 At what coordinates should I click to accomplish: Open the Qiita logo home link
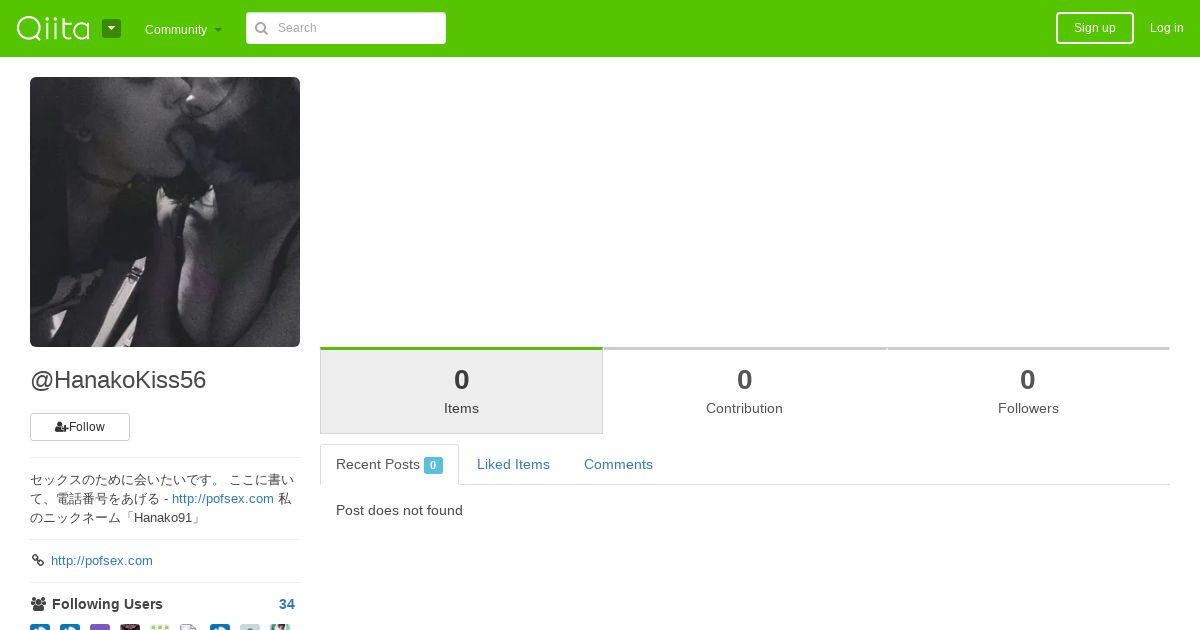[53, 28]
